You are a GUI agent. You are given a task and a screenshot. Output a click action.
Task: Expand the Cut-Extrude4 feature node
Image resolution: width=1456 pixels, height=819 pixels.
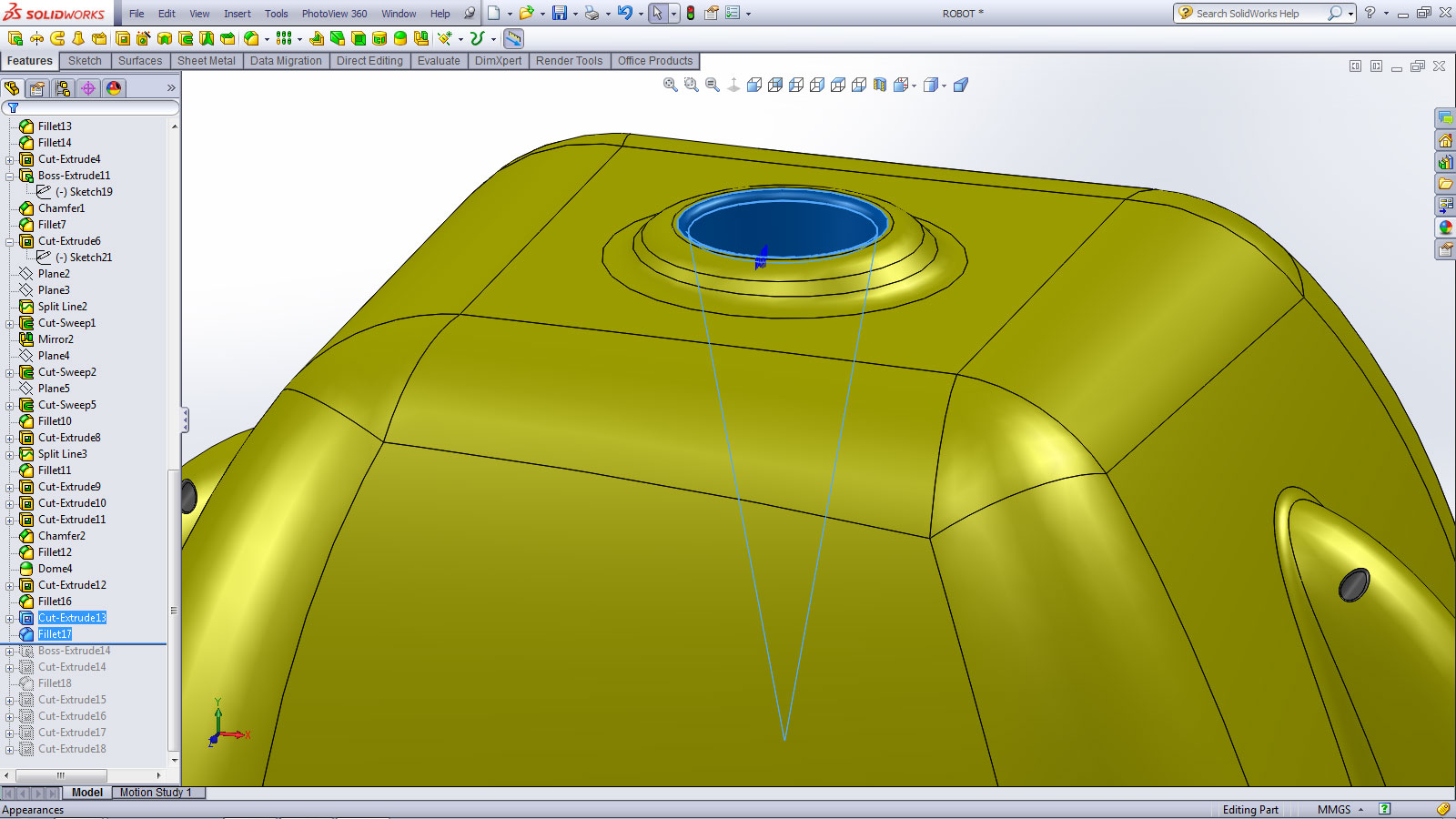[10, 159]
